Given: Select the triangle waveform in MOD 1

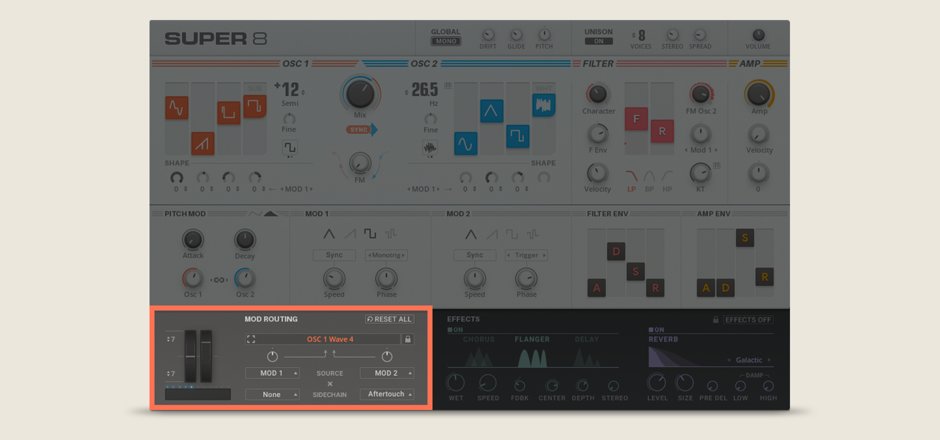Looking at the screenshot, I should pos(328,234).
